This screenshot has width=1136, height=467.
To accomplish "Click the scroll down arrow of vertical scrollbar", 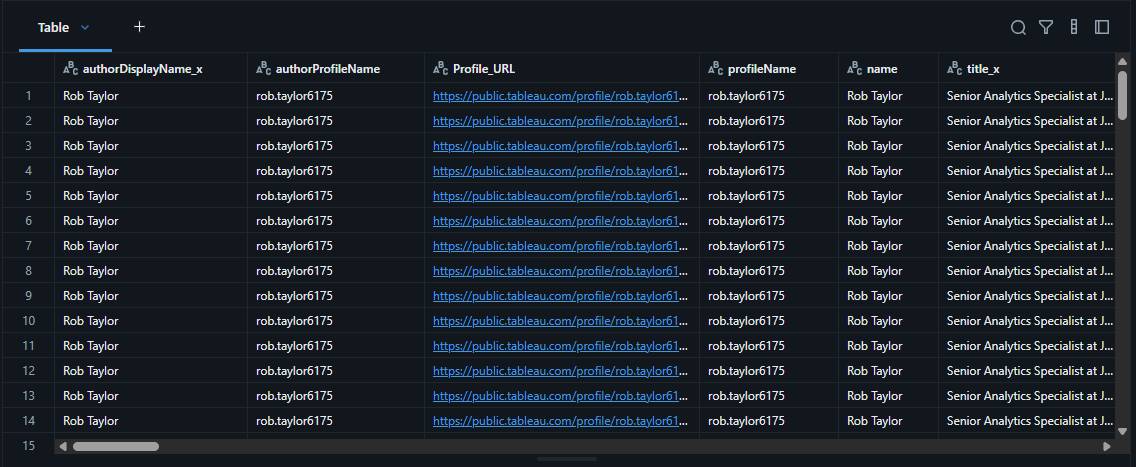I will pos(1122,431).
